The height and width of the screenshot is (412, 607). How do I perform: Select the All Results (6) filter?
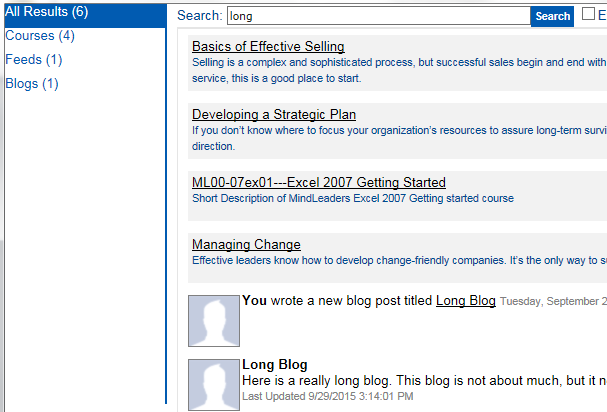pyautogui.click(x=47, y=11)
